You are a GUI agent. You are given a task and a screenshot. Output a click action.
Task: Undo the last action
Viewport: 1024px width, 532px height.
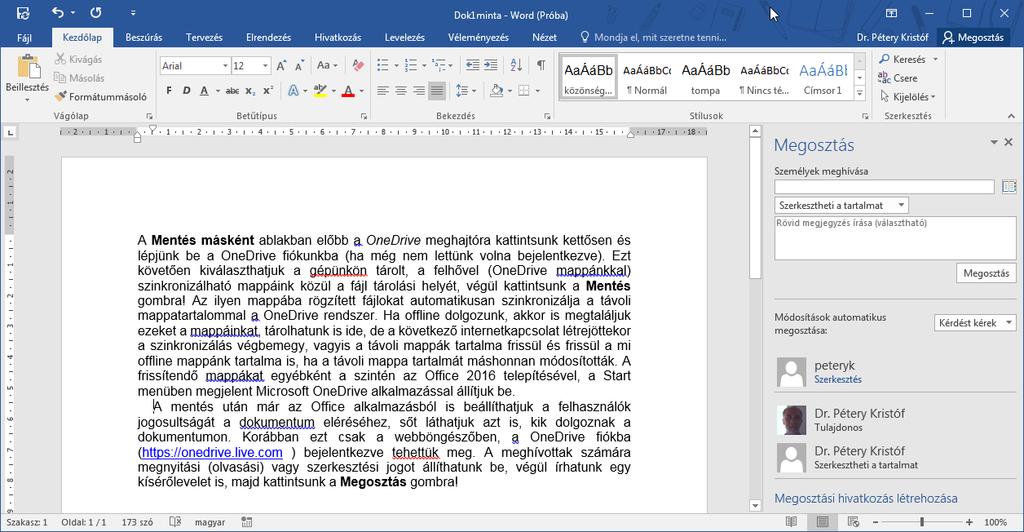58,13
